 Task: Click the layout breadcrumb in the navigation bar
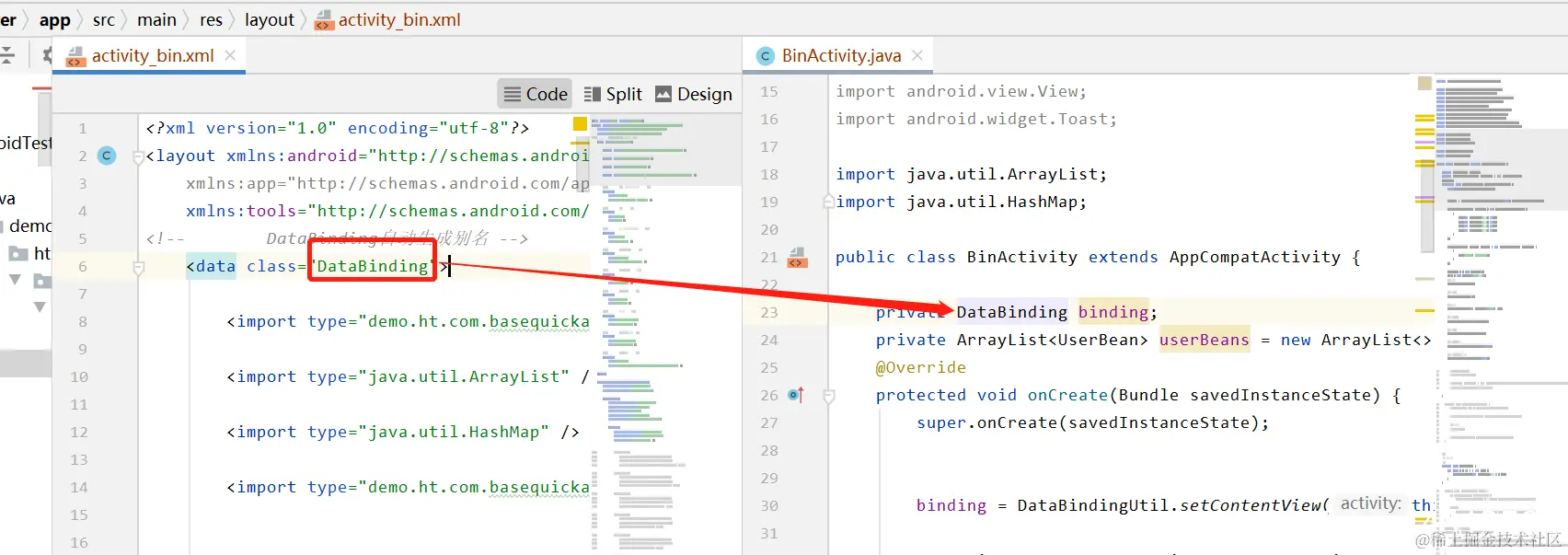tap(269, 19)
